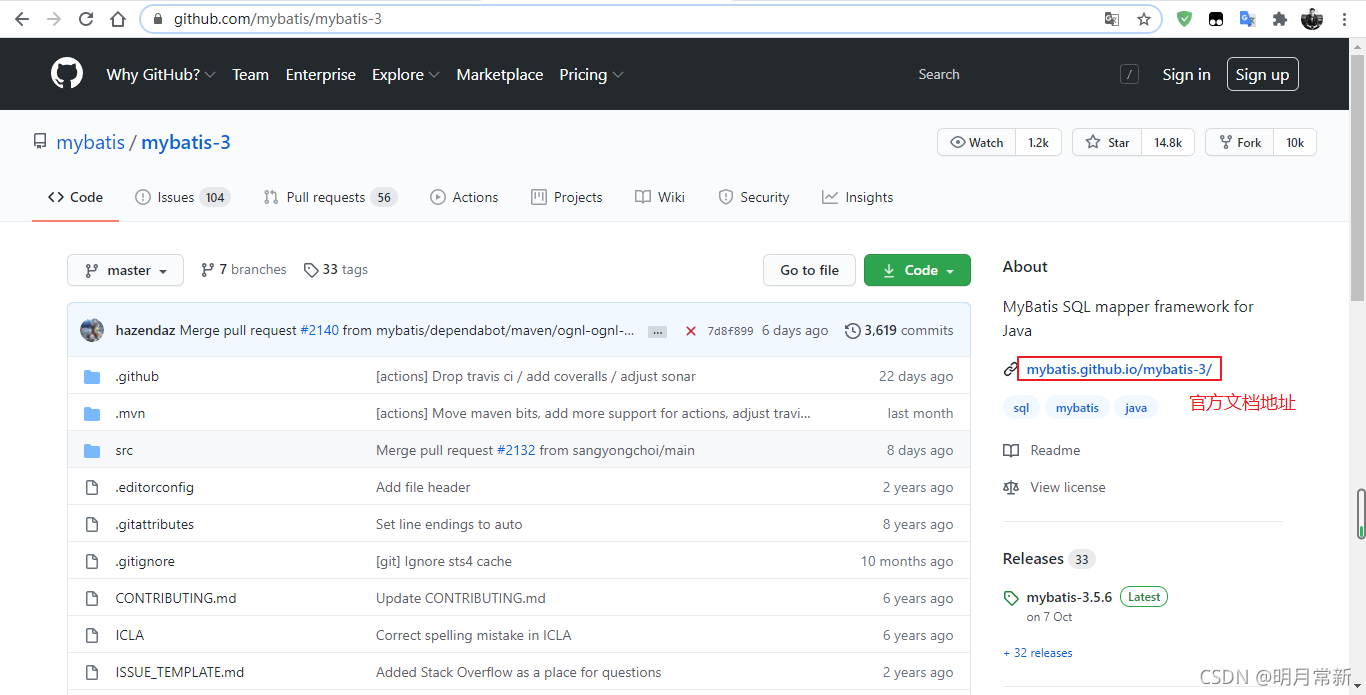This screenshot has height=695, width=1366.
Task: Switch to the Wiki tab
Action: [660, 197]
